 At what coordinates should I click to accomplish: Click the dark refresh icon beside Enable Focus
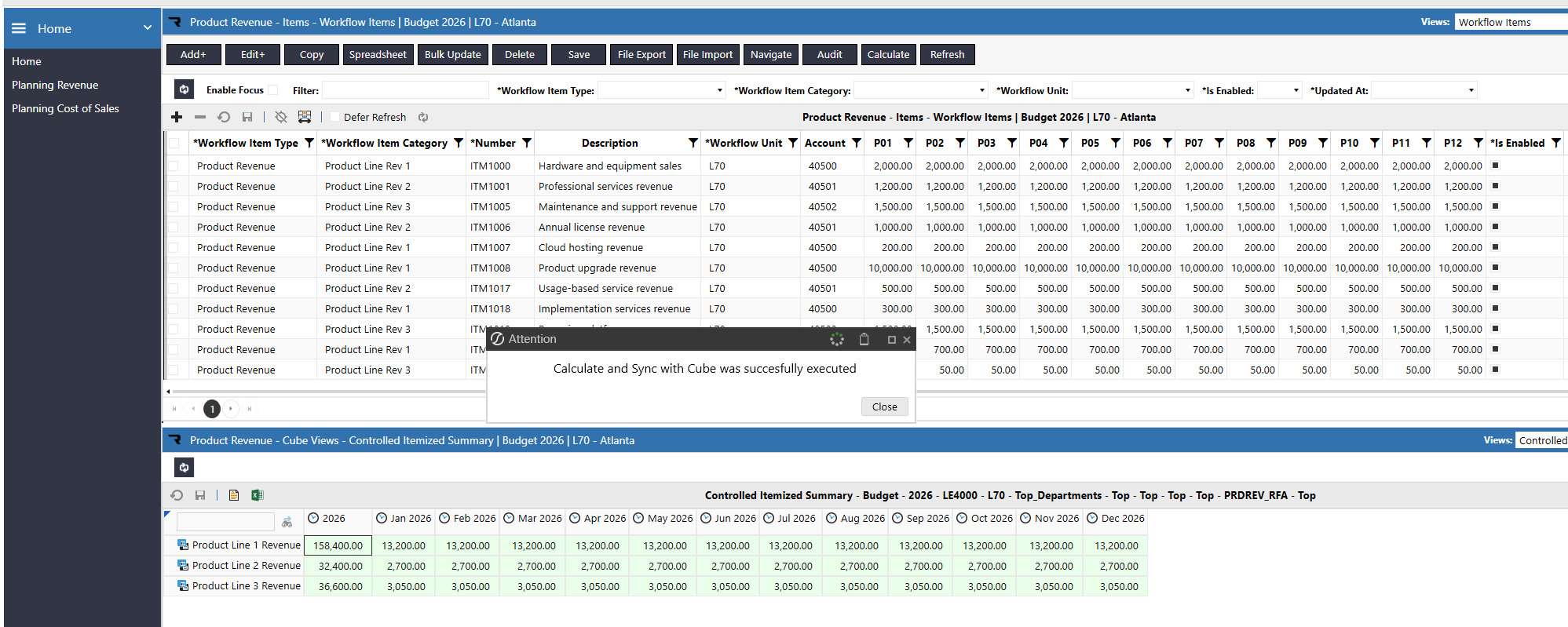click(184, 89)
